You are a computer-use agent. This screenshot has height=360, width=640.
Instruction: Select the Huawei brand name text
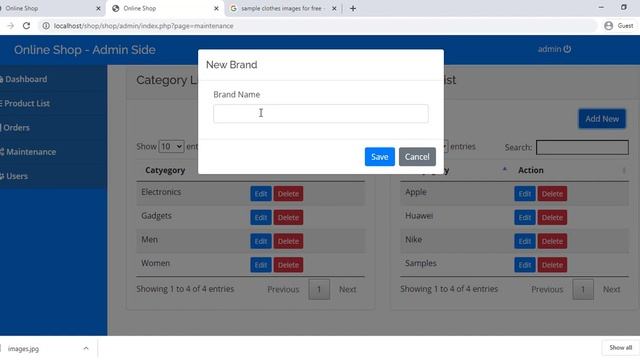[x=419, y=216]
